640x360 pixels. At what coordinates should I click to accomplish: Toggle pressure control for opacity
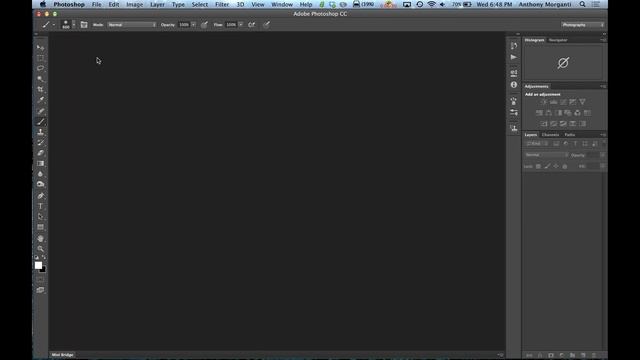(x=204, y=25)
